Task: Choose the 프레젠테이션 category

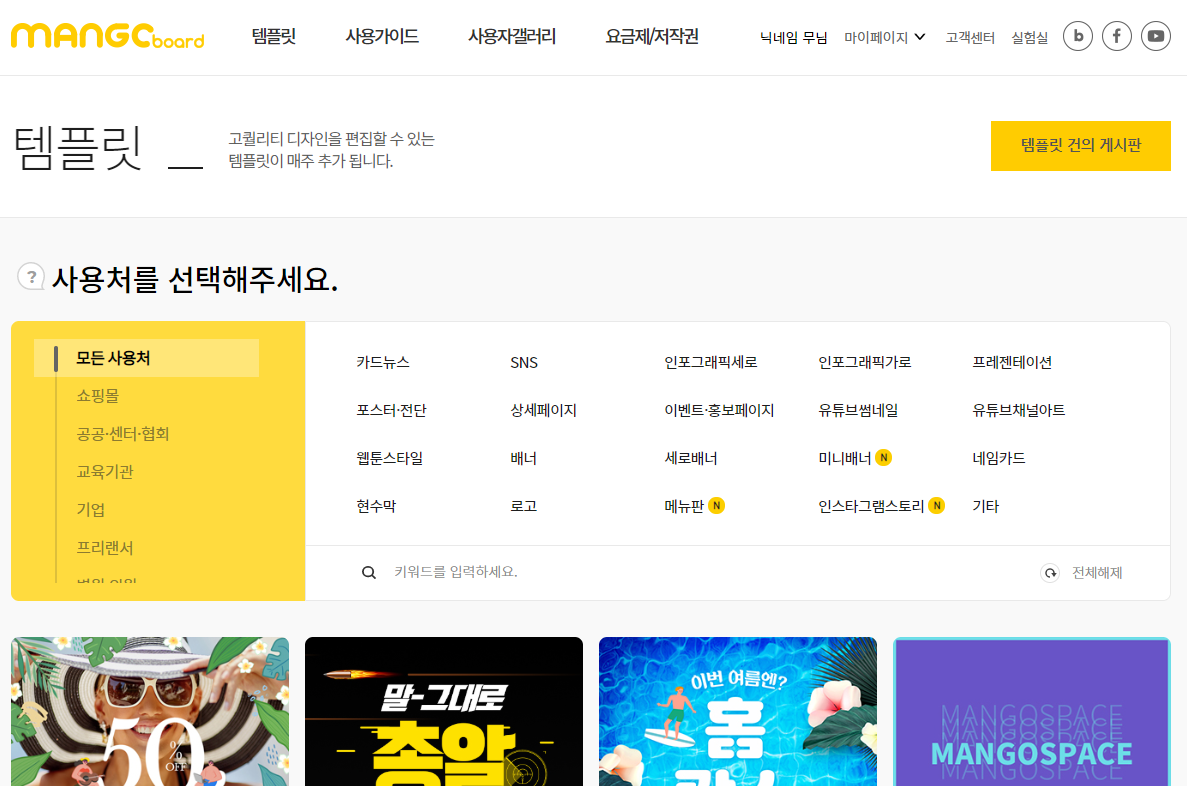Action: point(1012,363)
